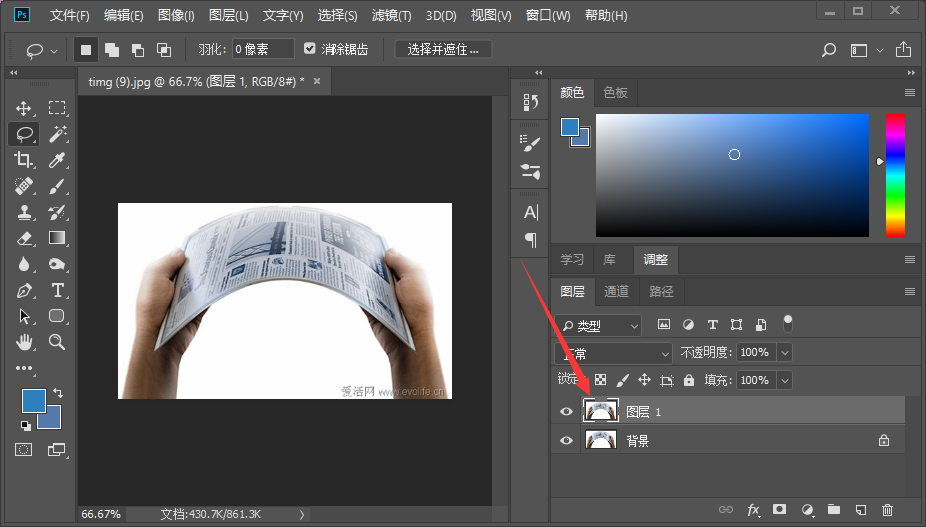Screen dimensions: 926x527
Task: Select the Zoom tool in toolbox
Action: (x=57, y=342)
